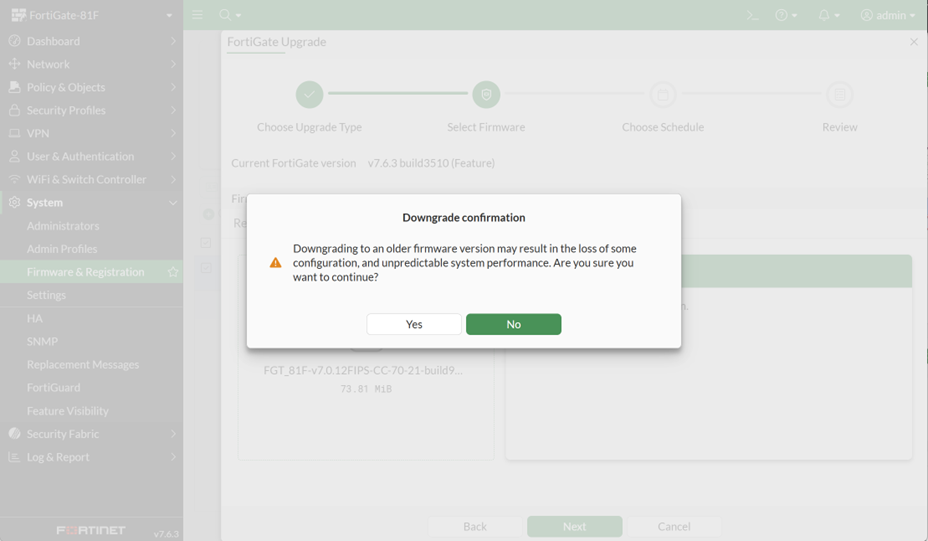Click the completed Choose Upgrade Type checkmark

coord(309,94)
